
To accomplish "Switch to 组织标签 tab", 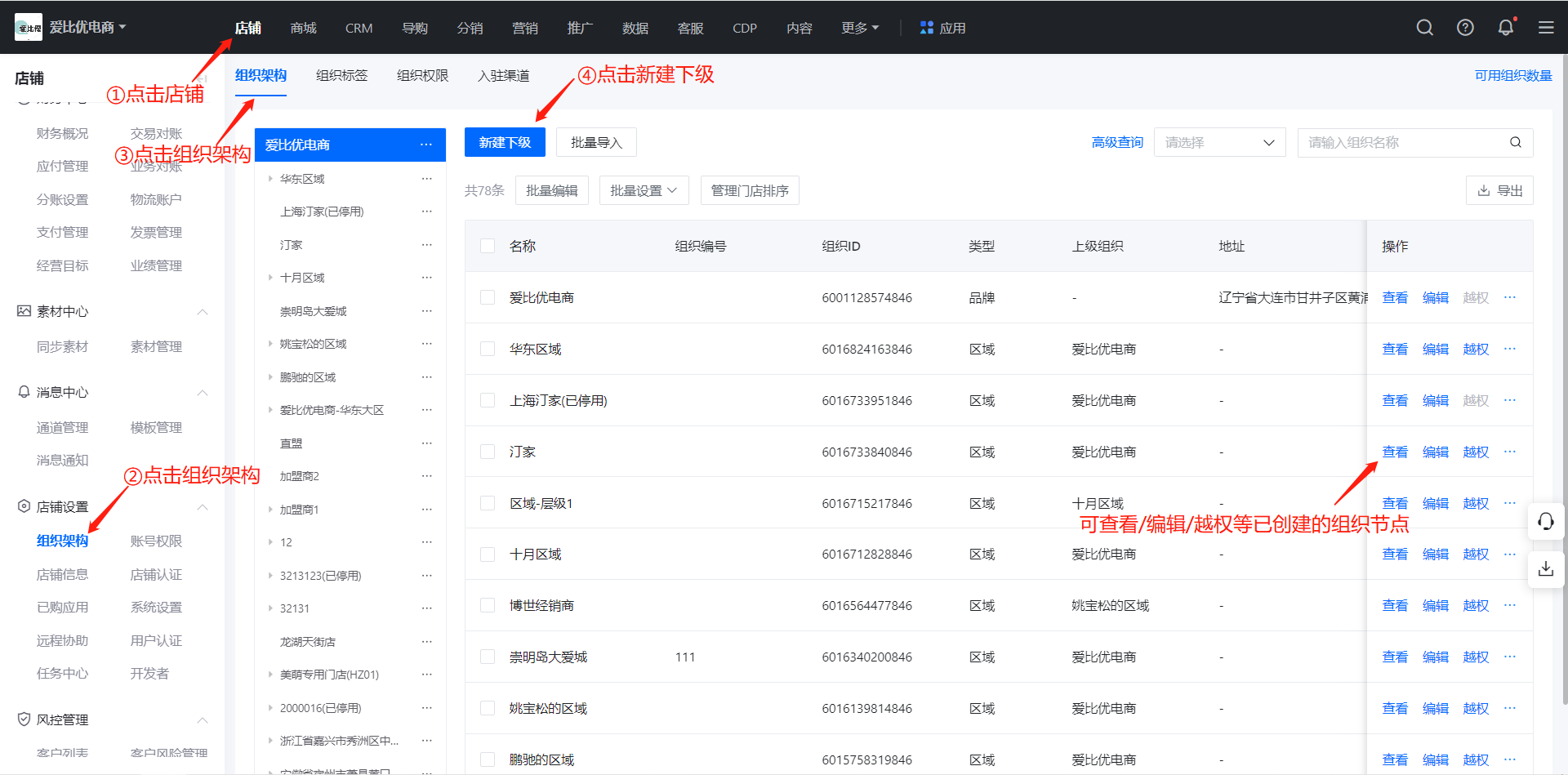I will click(x=341, y=75).
